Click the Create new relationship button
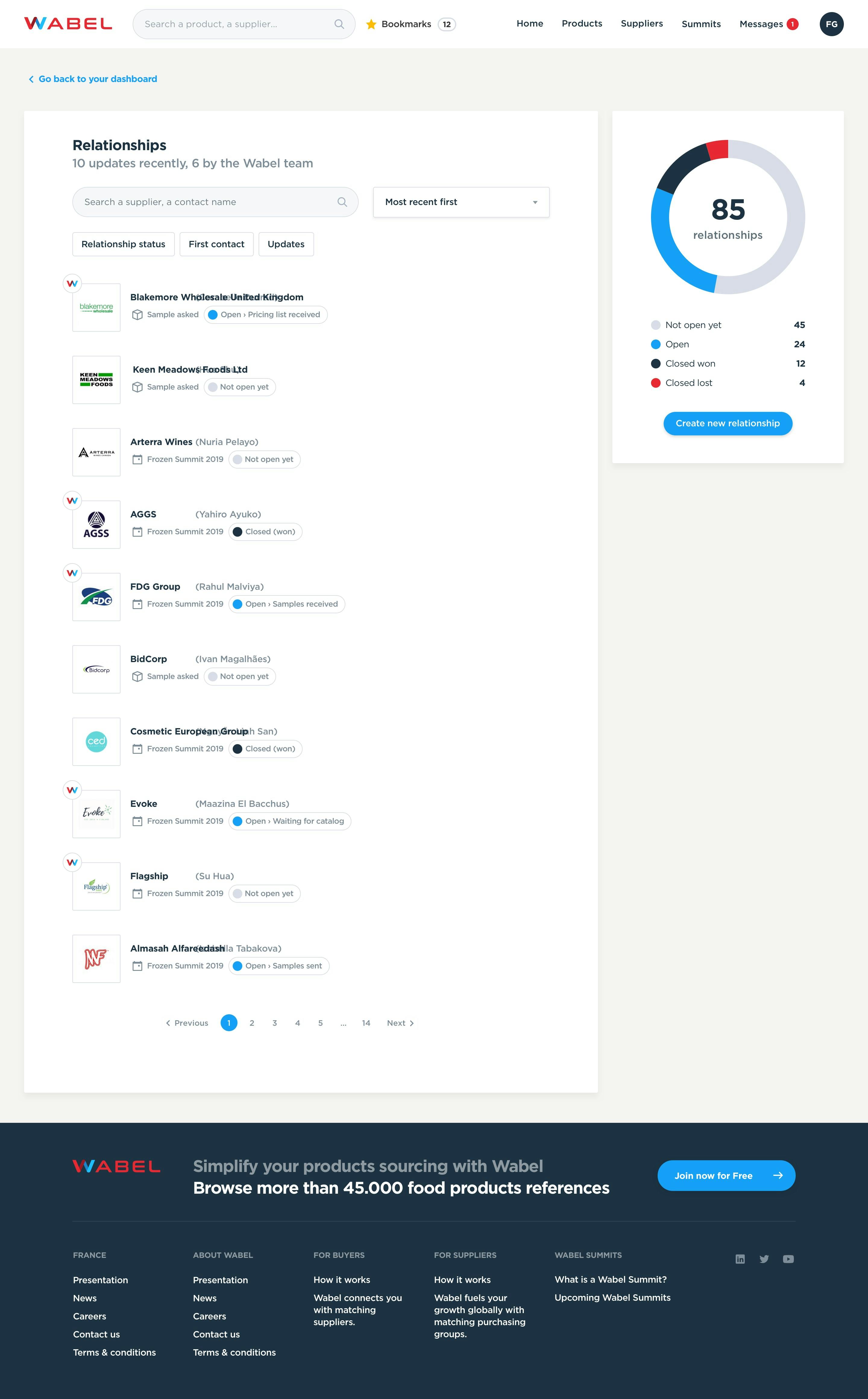Image resolution: width=868 pixels, height=1399 pixels. pos(727,422)
